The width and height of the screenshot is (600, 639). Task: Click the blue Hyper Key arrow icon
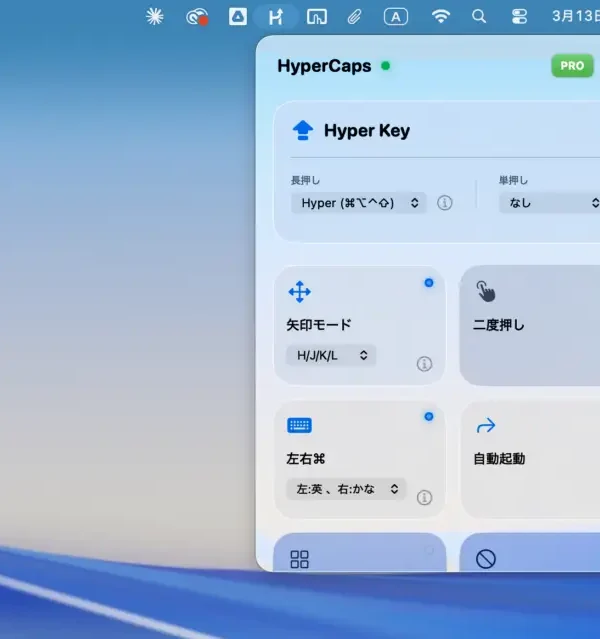click(x=303, y=130)
